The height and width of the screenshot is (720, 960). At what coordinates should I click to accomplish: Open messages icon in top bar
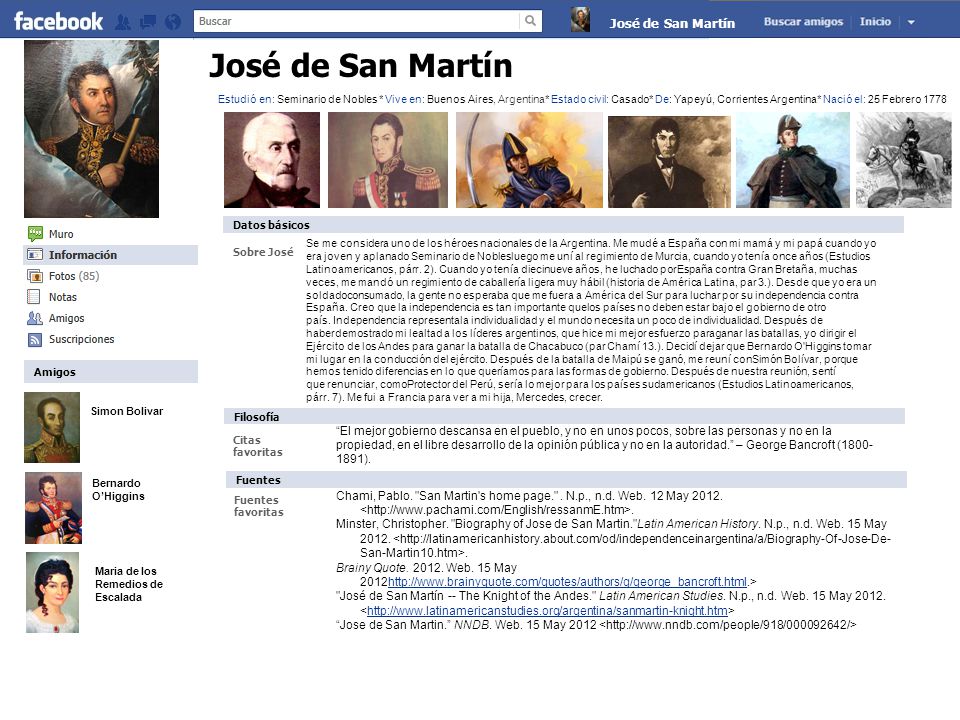148,23
